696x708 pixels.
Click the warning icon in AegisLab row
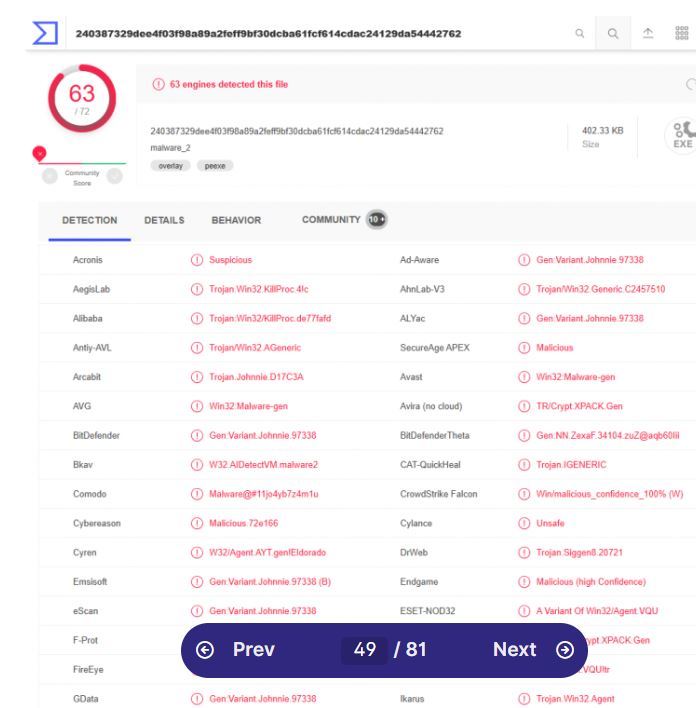(197, 289)
